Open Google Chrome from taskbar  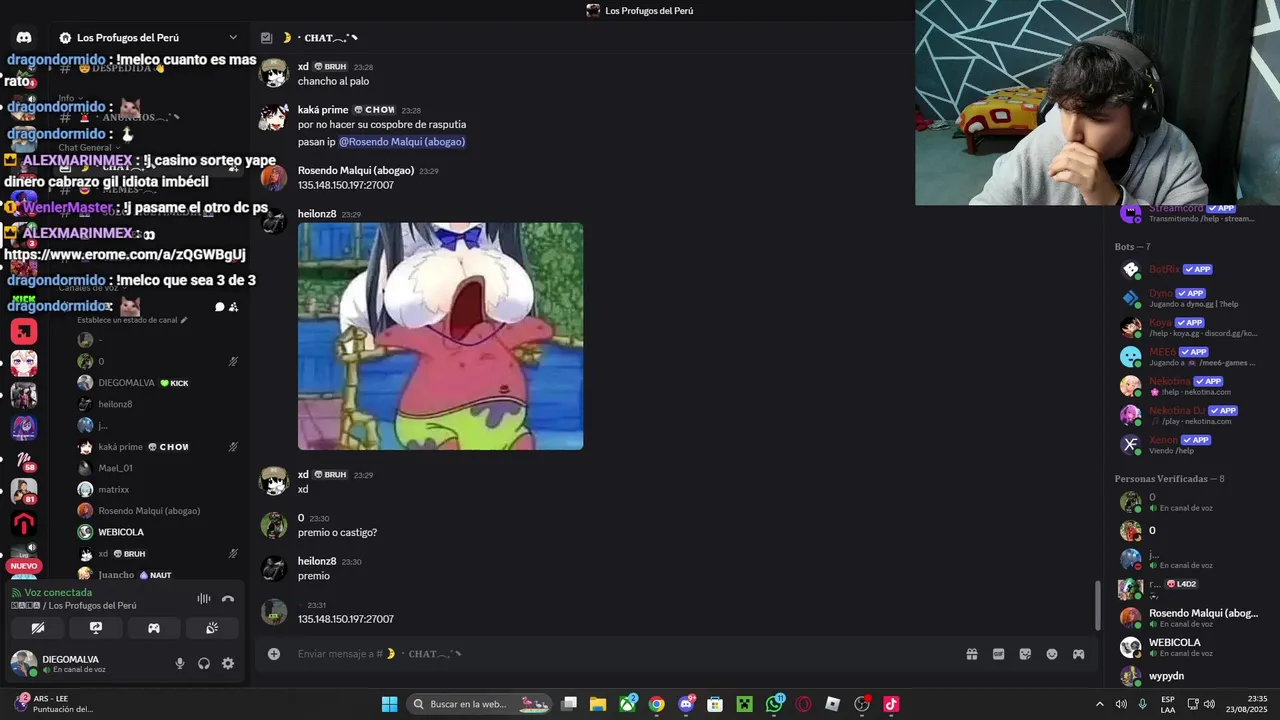coord(656,704)
